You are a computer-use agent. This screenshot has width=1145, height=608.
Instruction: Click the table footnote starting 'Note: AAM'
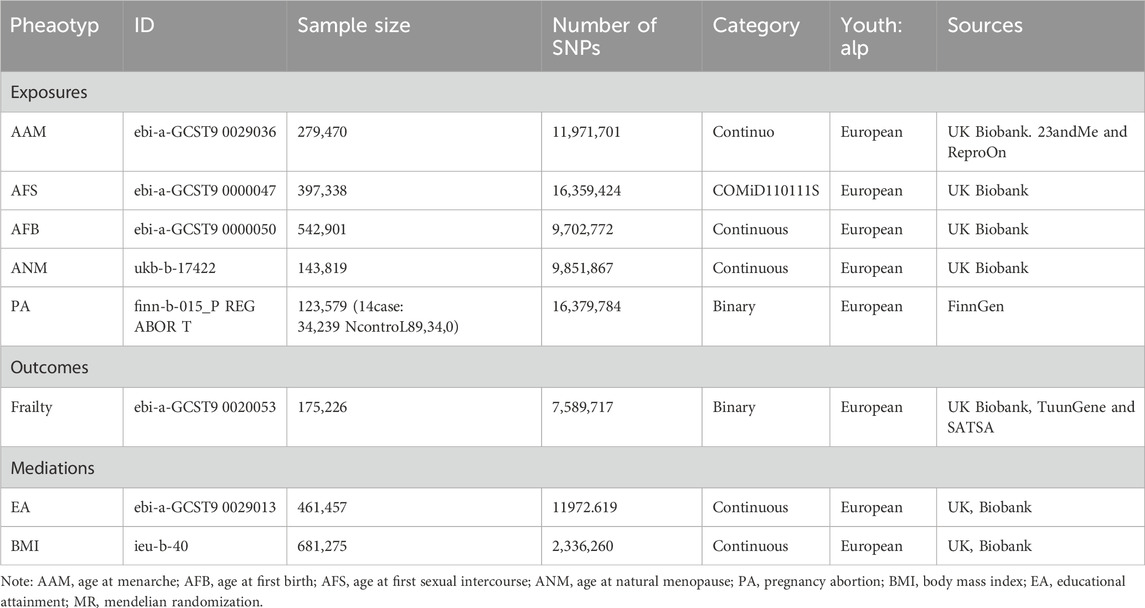click(x=563, y=592)
